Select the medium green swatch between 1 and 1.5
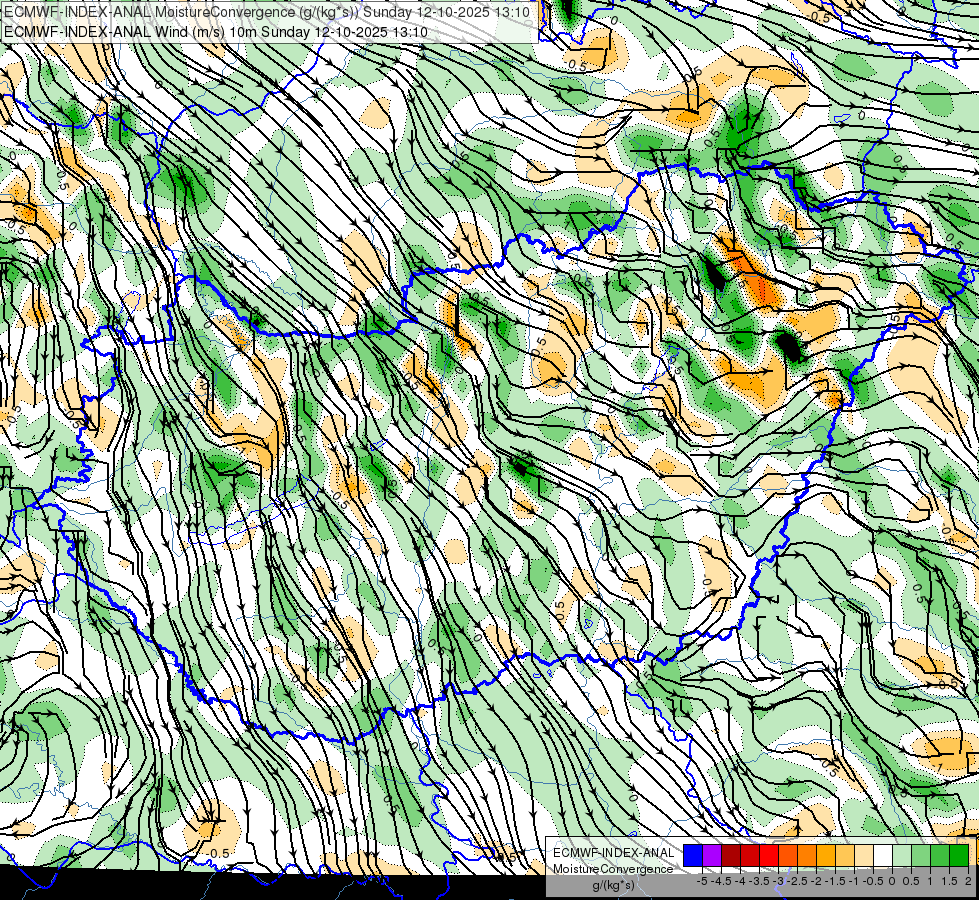Viewport: 979px width, 900px height. tap(940, 856)
